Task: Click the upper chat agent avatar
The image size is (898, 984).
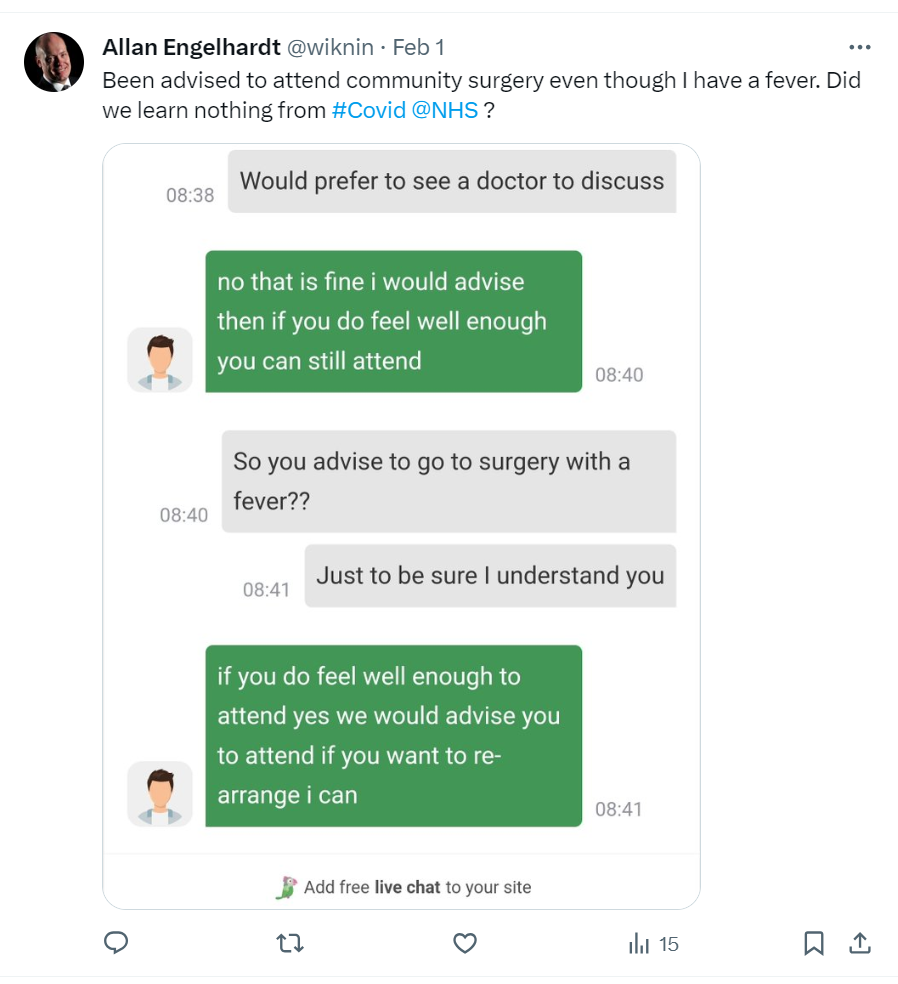Action: click(160, 359)
